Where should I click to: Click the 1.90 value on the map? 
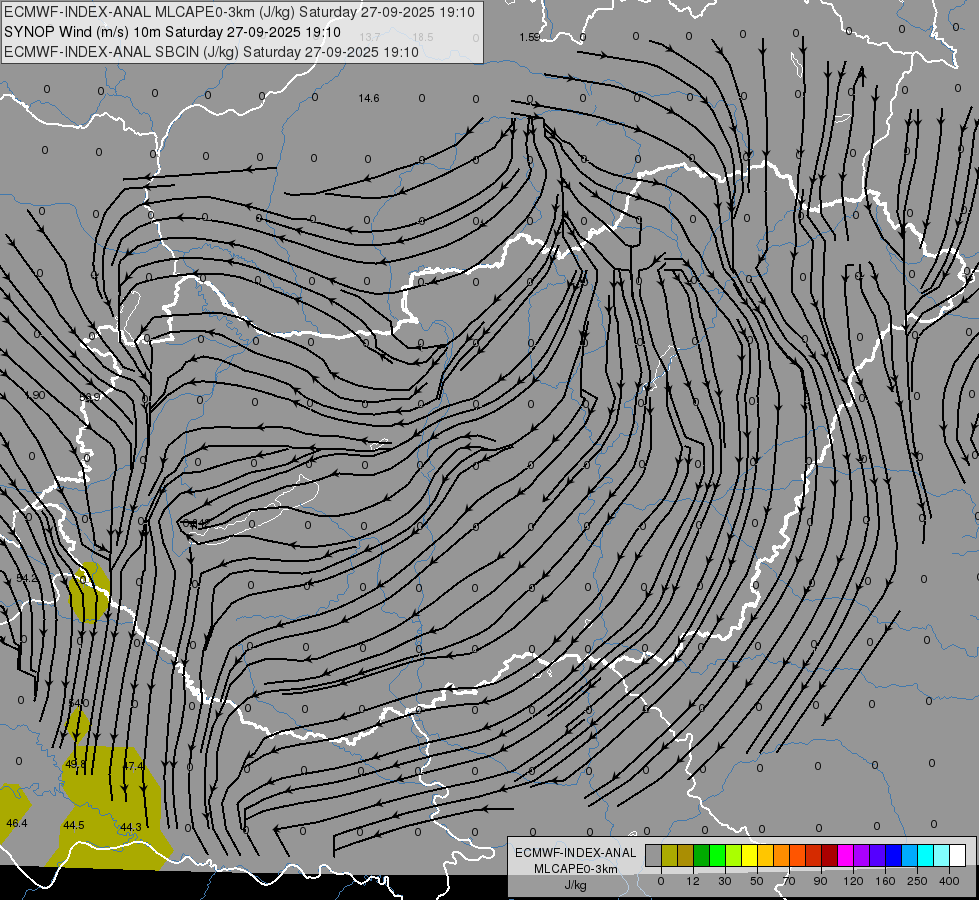[x=35, y=395]
